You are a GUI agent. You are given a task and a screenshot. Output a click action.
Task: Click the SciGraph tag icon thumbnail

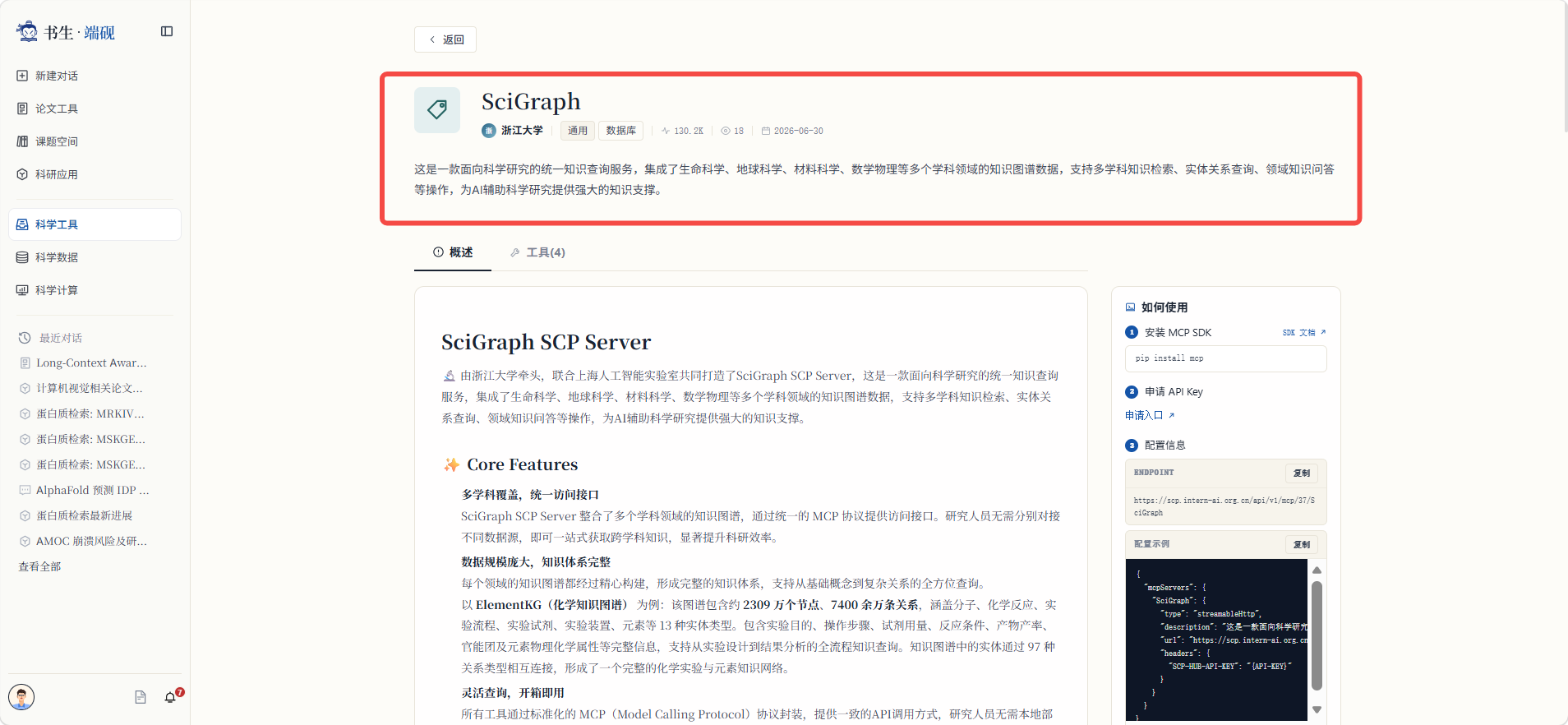coord(437,109)
